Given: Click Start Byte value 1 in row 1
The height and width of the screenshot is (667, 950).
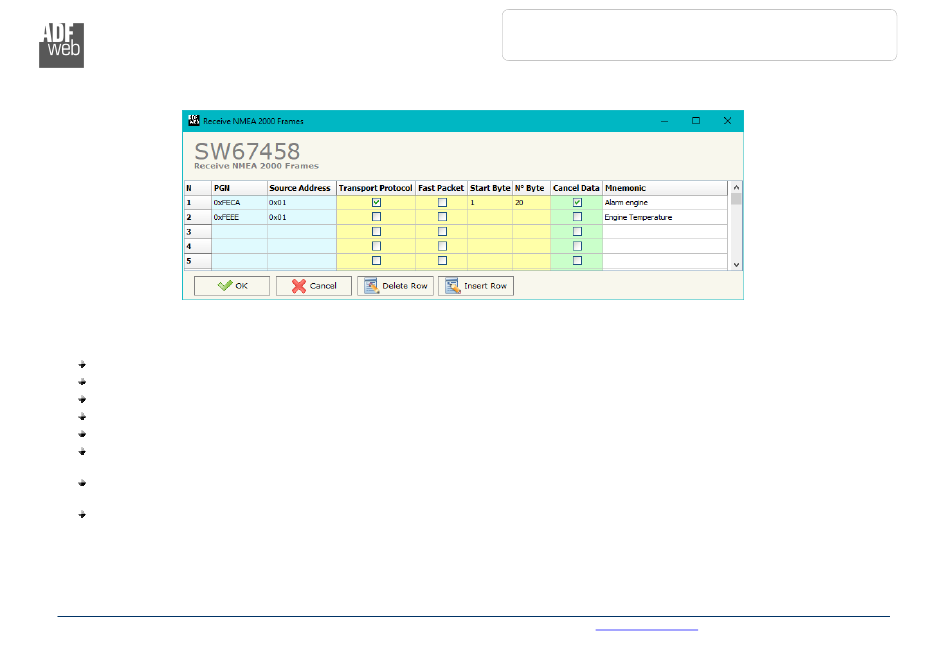Looking at the screenshot, I should [490, 202].
